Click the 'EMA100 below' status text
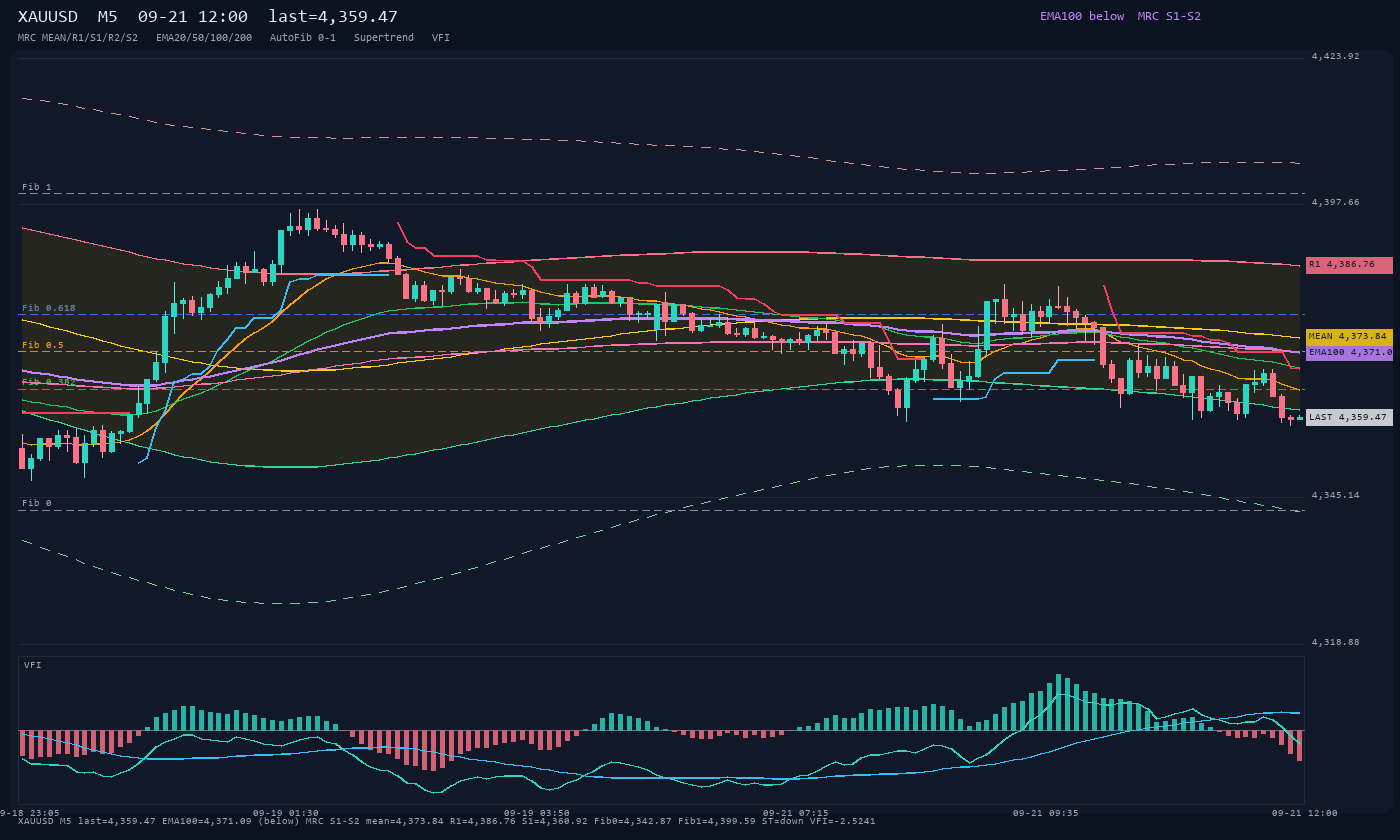Viewport: 1400px width, 840px height. (1082, 16)
